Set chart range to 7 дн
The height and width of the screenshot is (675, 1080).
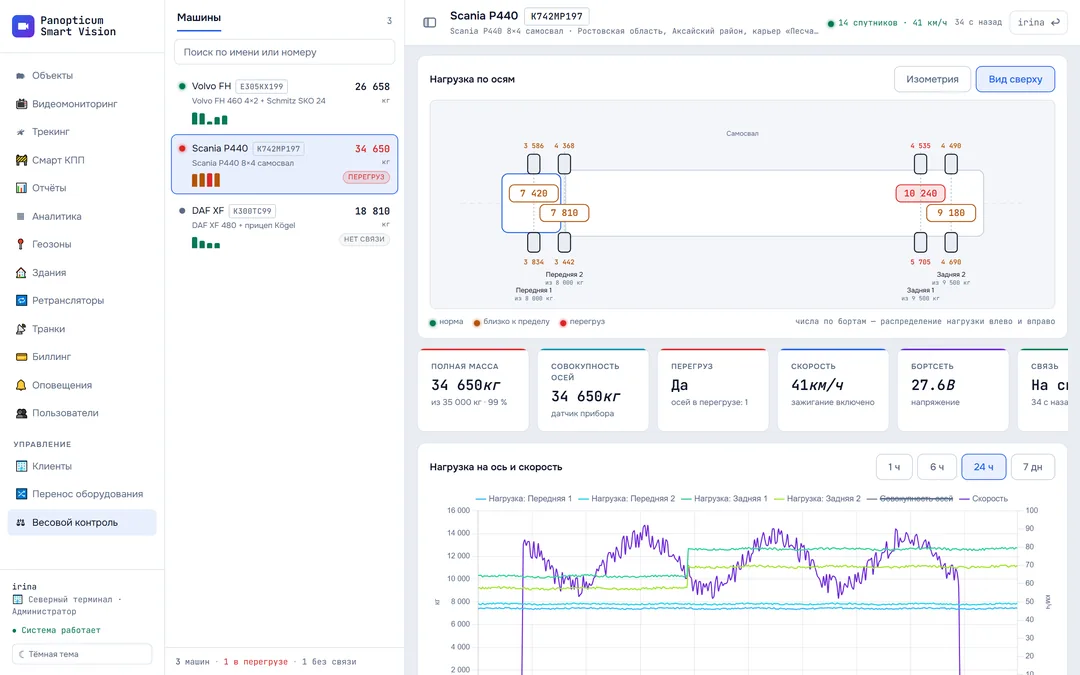click(1032, 467)
